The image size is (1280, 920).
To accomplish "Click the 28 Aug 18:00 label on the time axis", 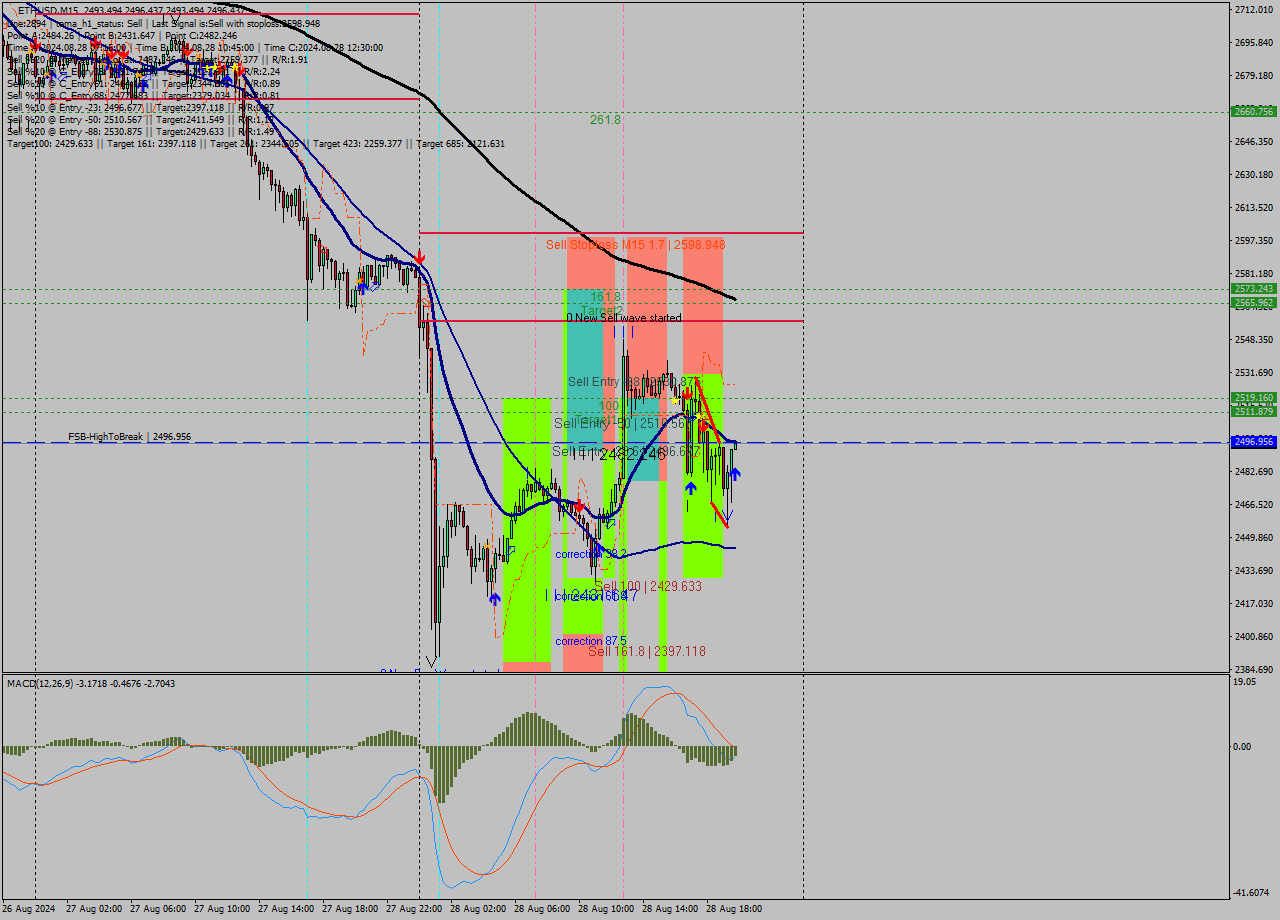I will pos(733,910).
